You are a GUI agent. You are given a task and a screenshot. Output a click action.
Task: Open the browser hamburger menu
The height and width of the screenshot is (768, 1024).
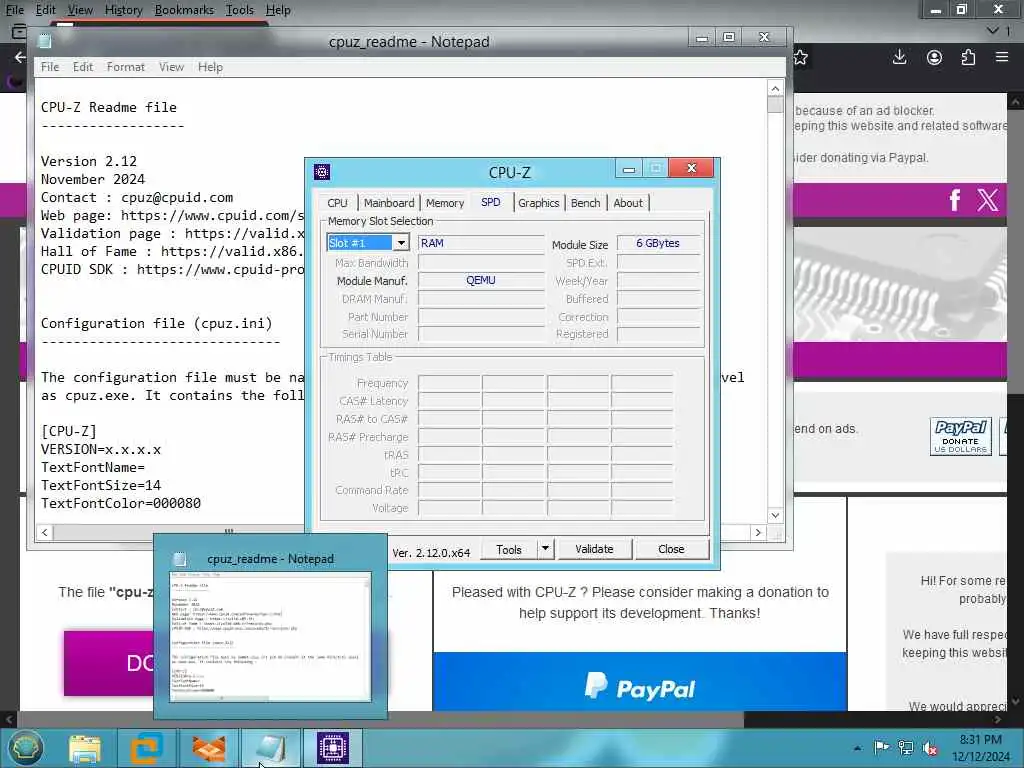(1002, 57)
